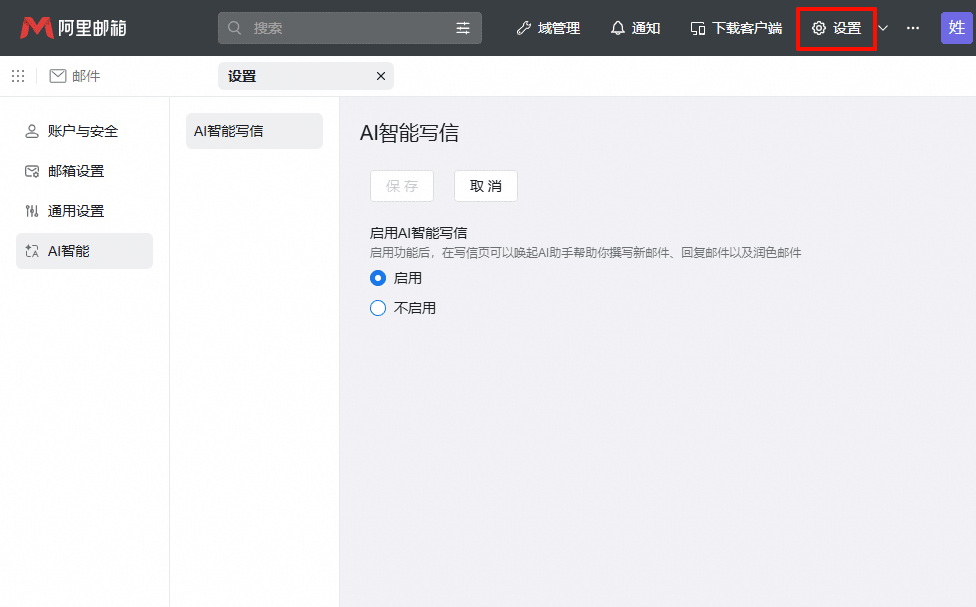
Task: Switch to the 设置 tab
Action: (290, 75)
